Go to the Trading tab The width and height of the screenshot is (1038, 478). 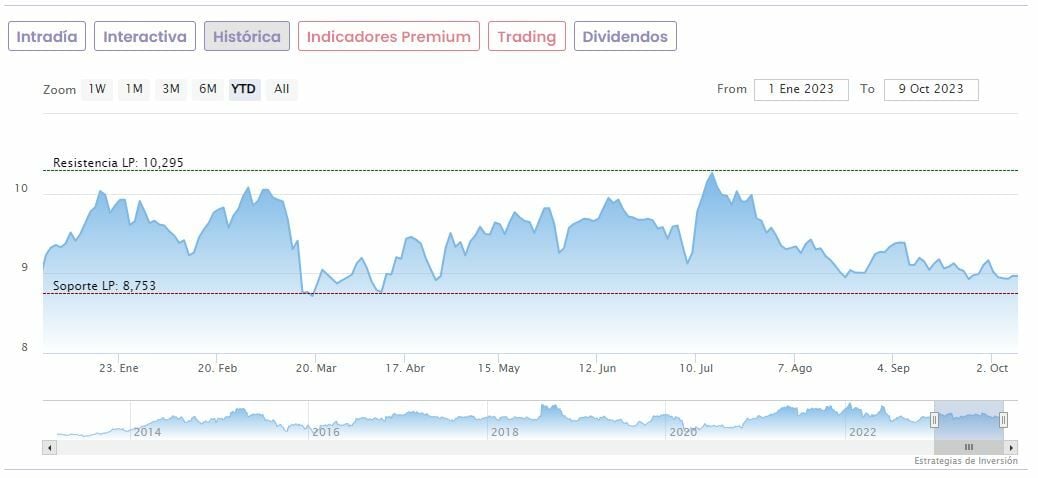(x=526, y=37)
